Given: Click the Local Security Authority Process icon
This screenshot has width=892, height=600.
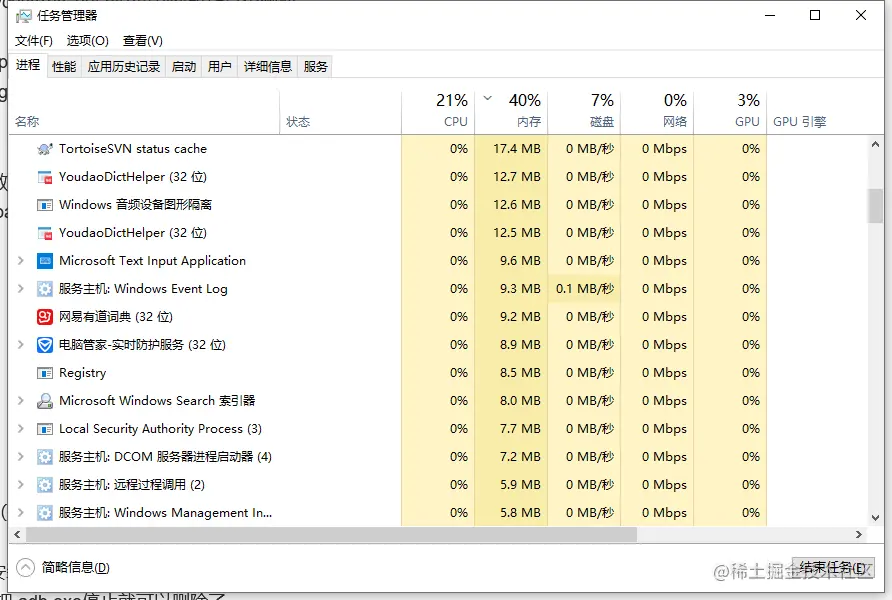Looking at the screenshot, I should 45,429.
